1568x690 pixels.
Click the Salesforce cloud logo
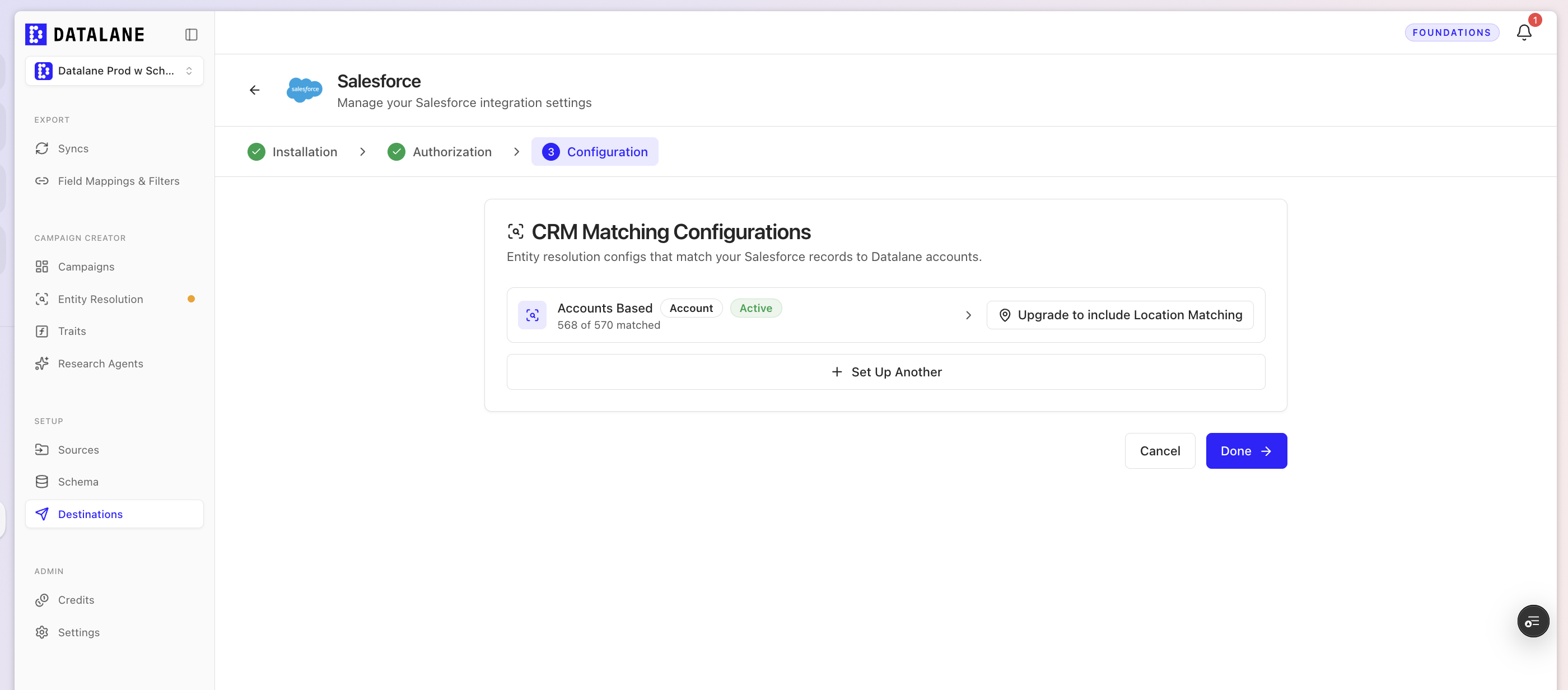[304, 90]
